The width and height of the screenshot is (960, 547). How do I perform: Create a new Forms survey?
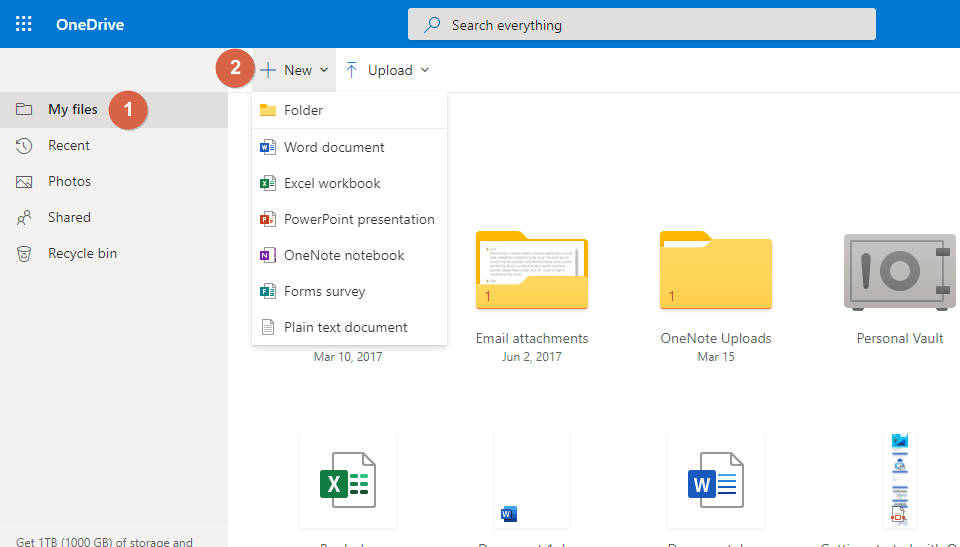(350, 292)
